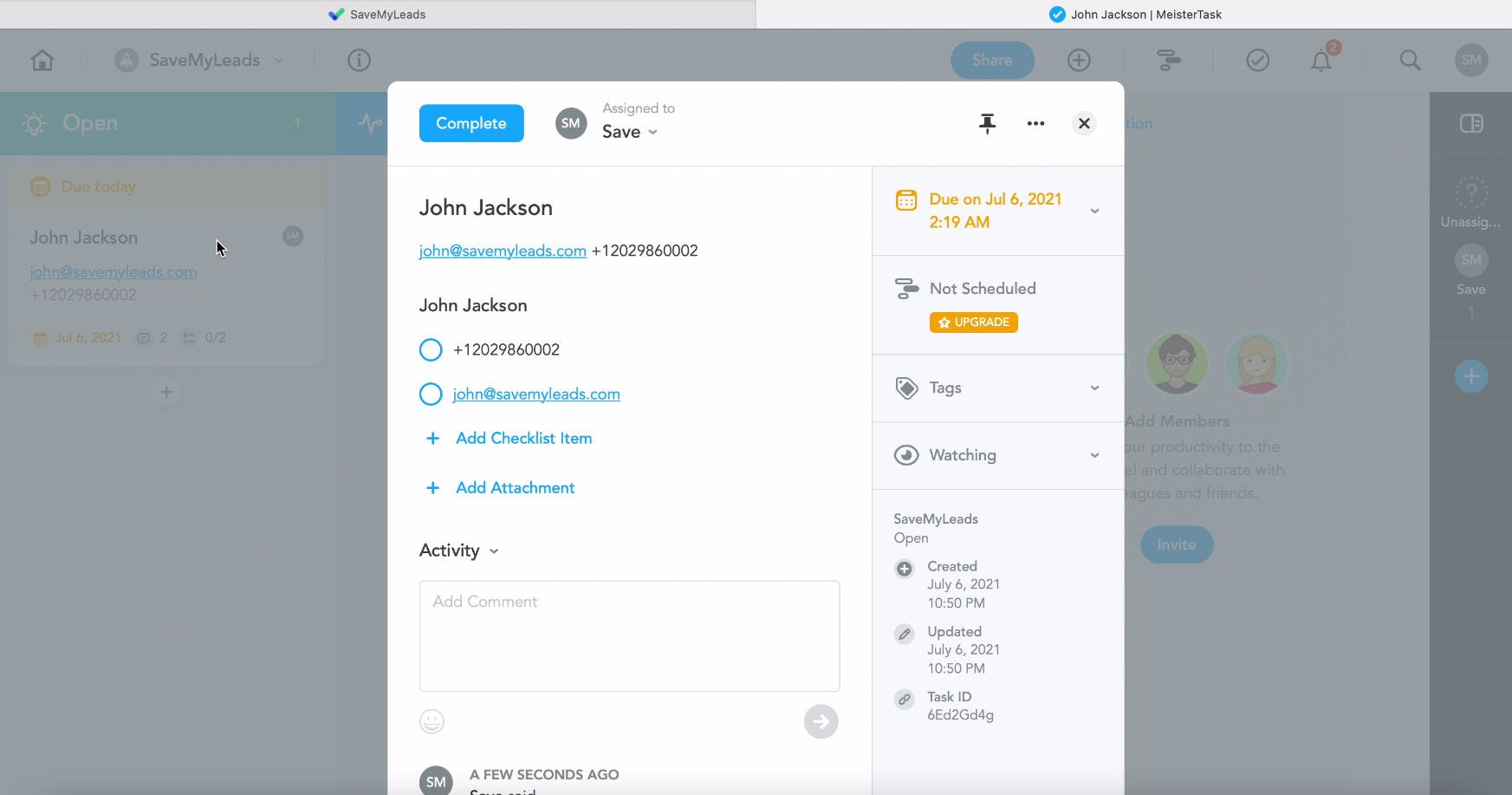The height and width of the screenshot is (795, 1512).
Task: Go to the home dashboard icon
Action: (42, 60)
